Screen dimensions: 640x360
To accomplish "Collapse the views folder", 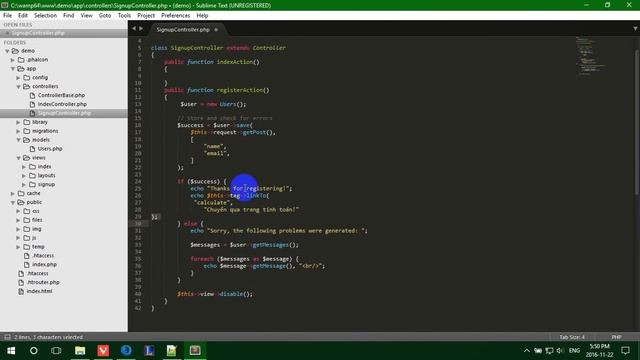I will (x=18, y=158).
